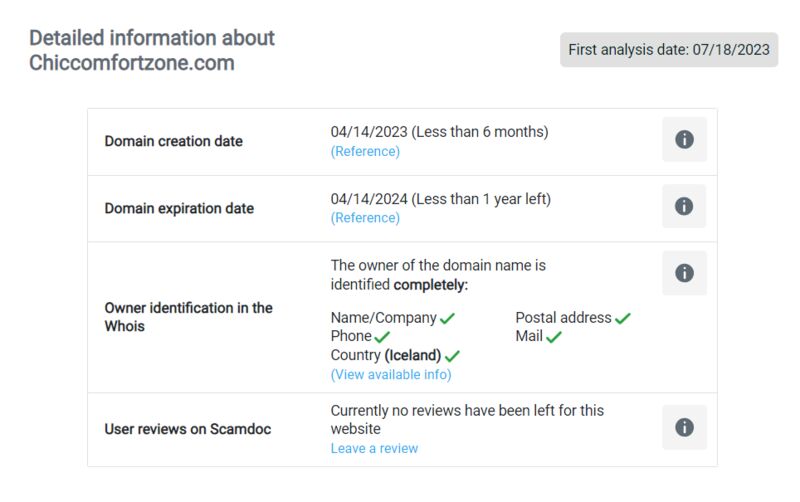This screenshot has width=800, height=502.
Task: Click info icon for User reviews row
Action: [684, 427]
